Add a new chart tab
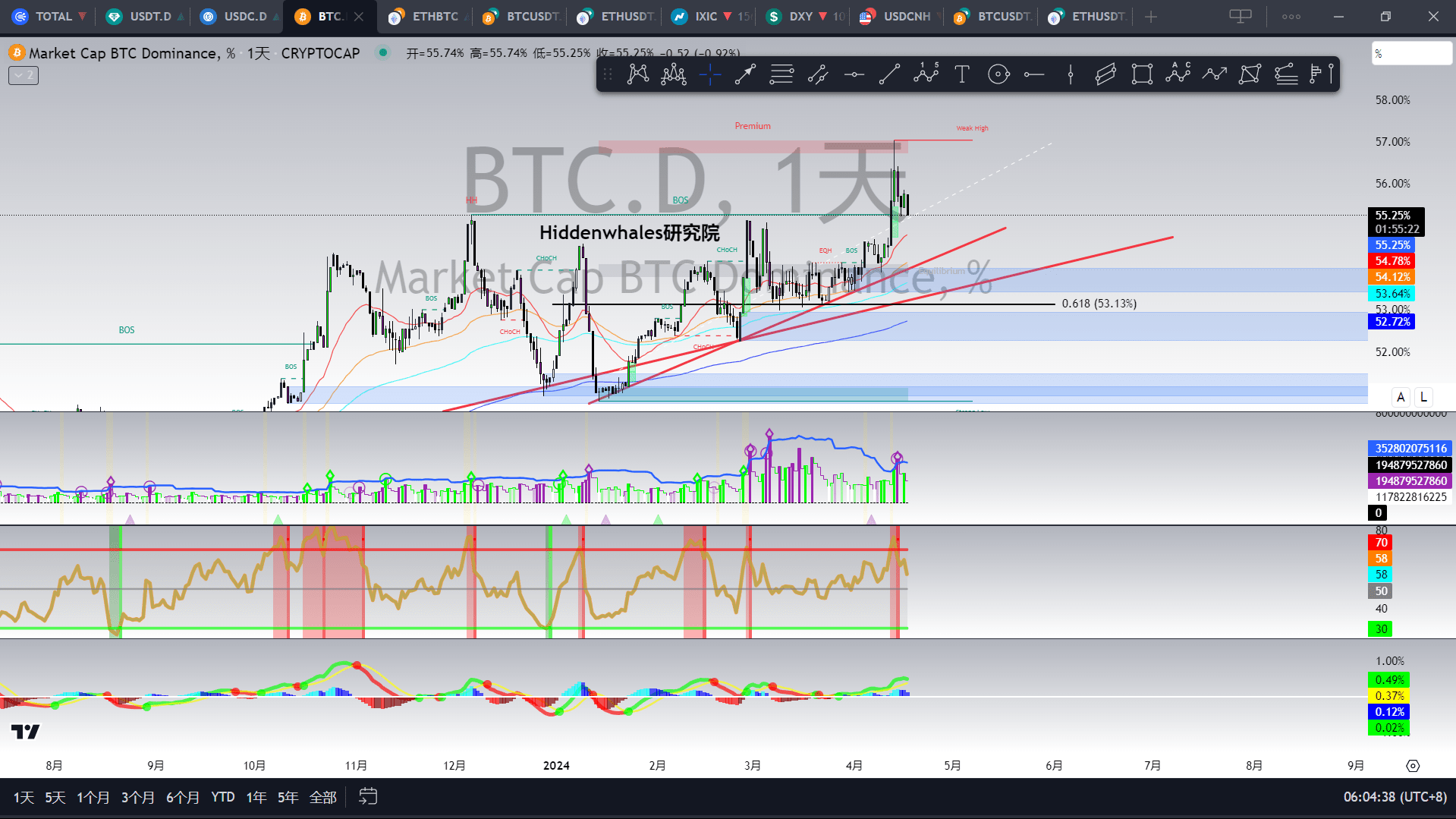1456x819 pixels. click(x=1151, y=17)
